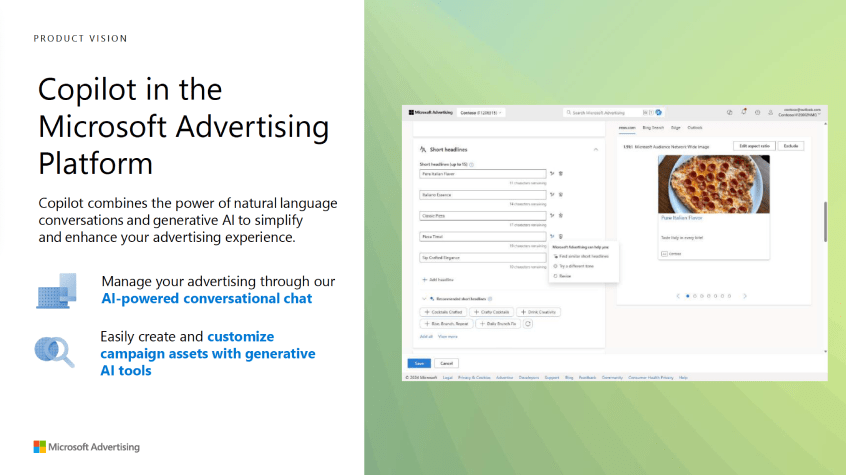Collapse the Recommended short headlines chevron
Viewport: 846px width, 475px height.
pyautogui.click(x=424, y=298)
